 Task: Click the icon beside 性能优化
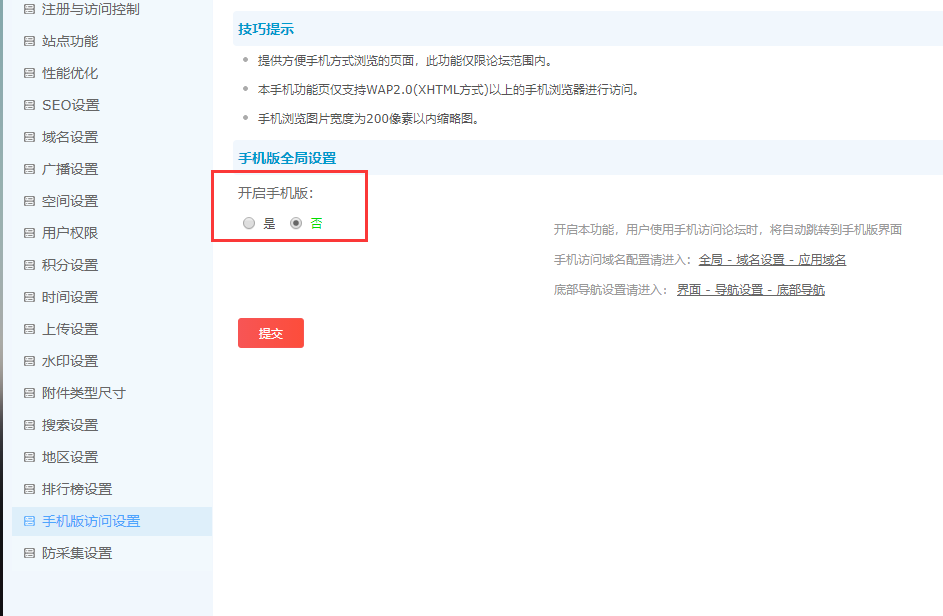[29, 73]
